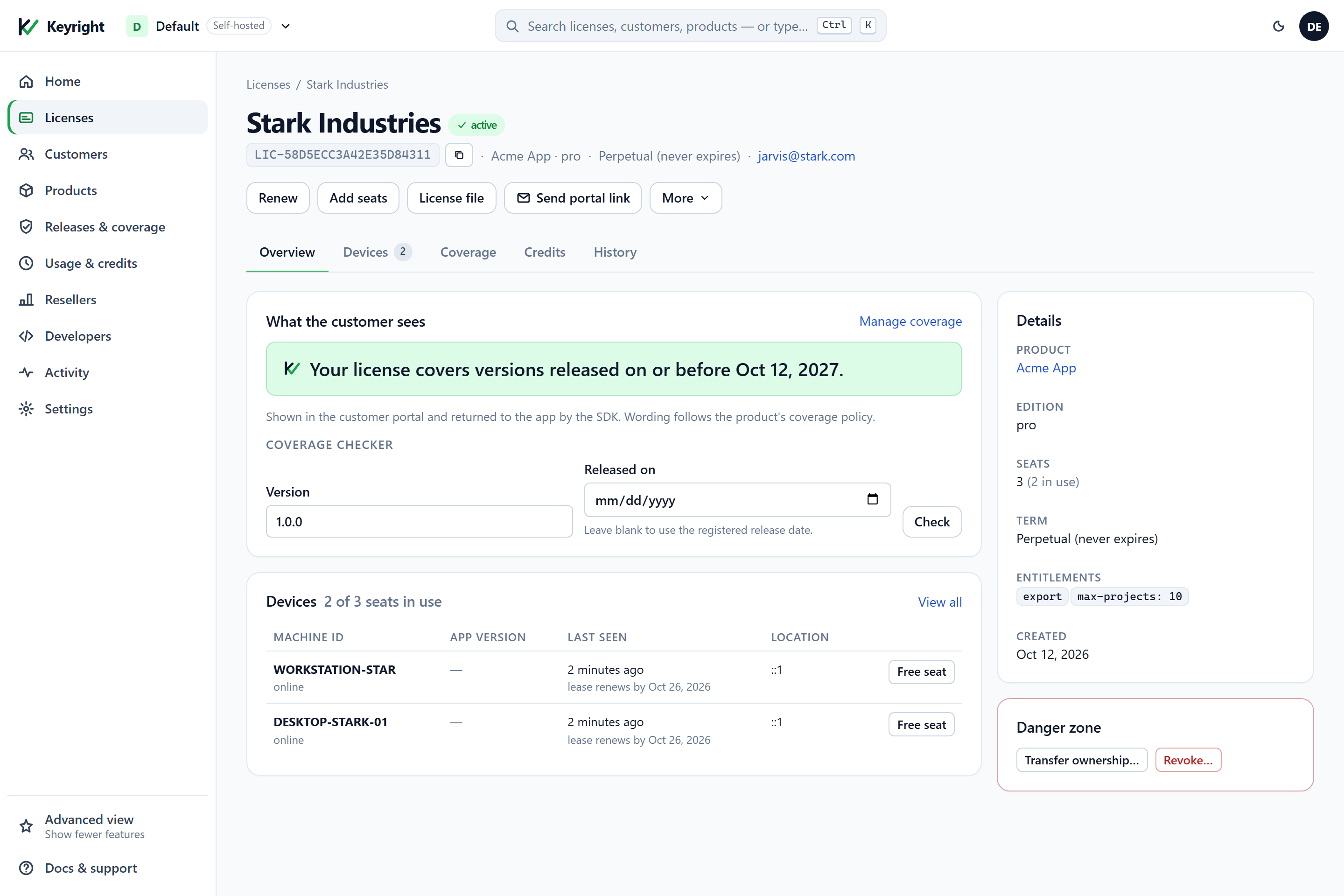Open Usage & credits section
The width and height of the screenshot is (1344, 896).
coord(107,263)
